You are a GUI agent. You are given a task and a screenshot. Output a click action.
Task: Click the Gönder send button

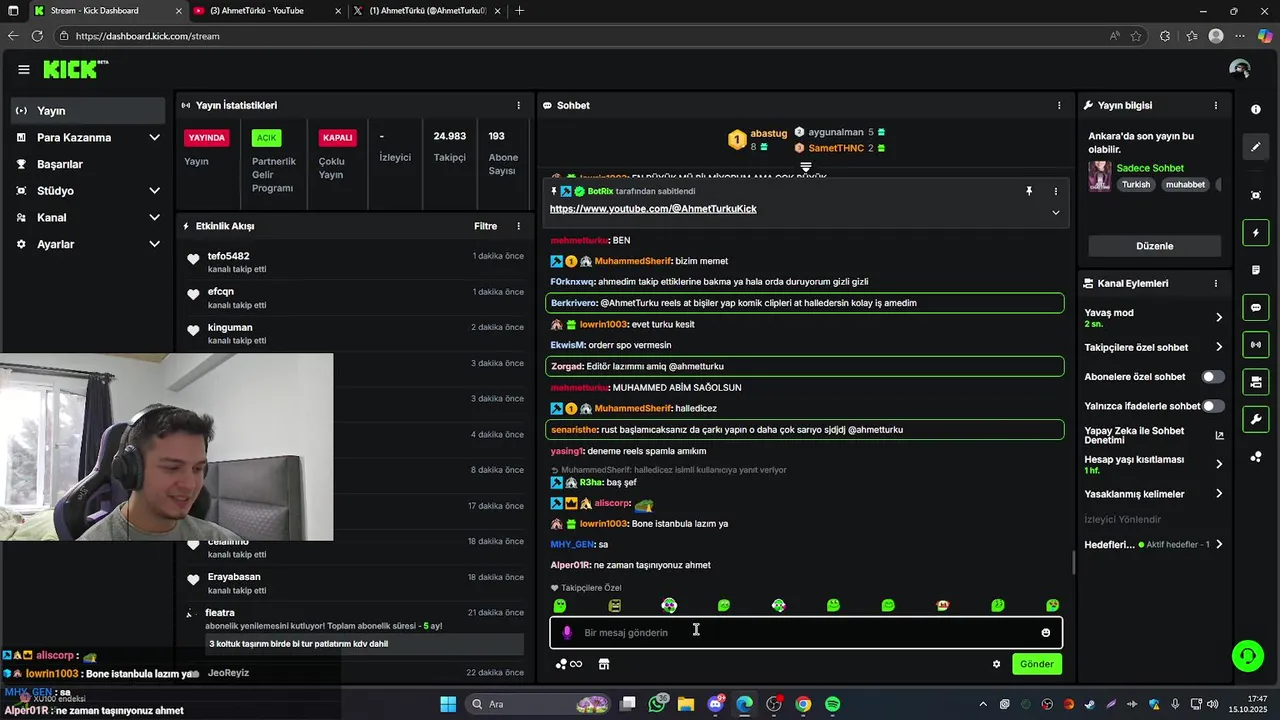click(1036, 664)
